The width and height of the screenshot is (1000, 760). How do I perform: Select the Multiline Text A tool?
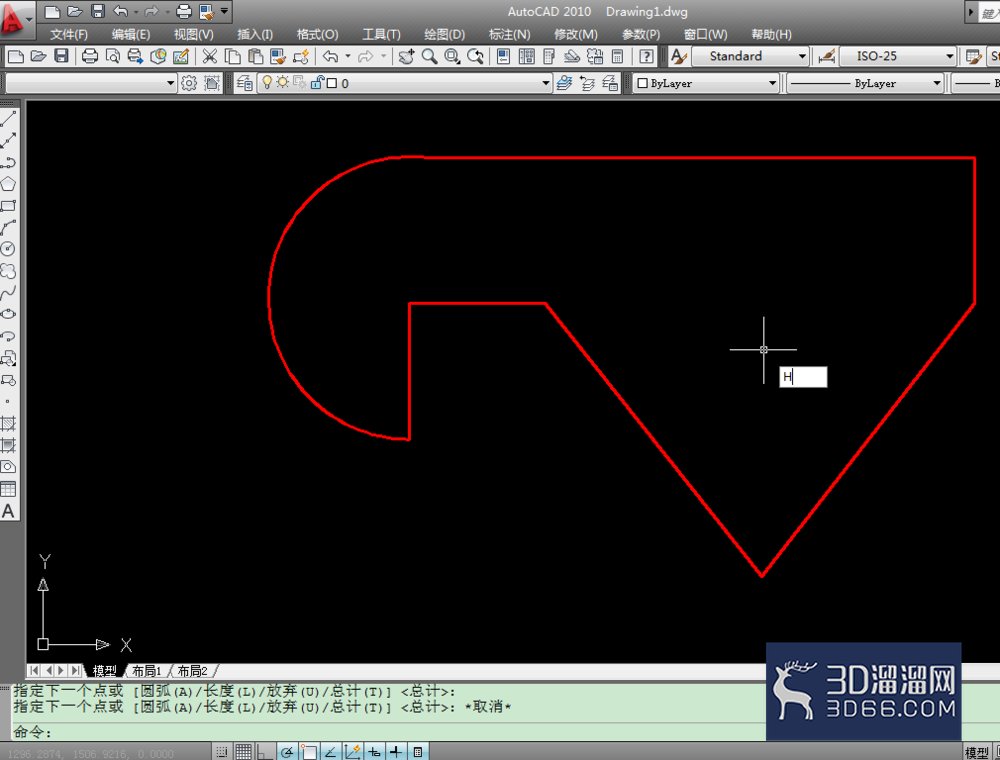(x=8, y=511)
